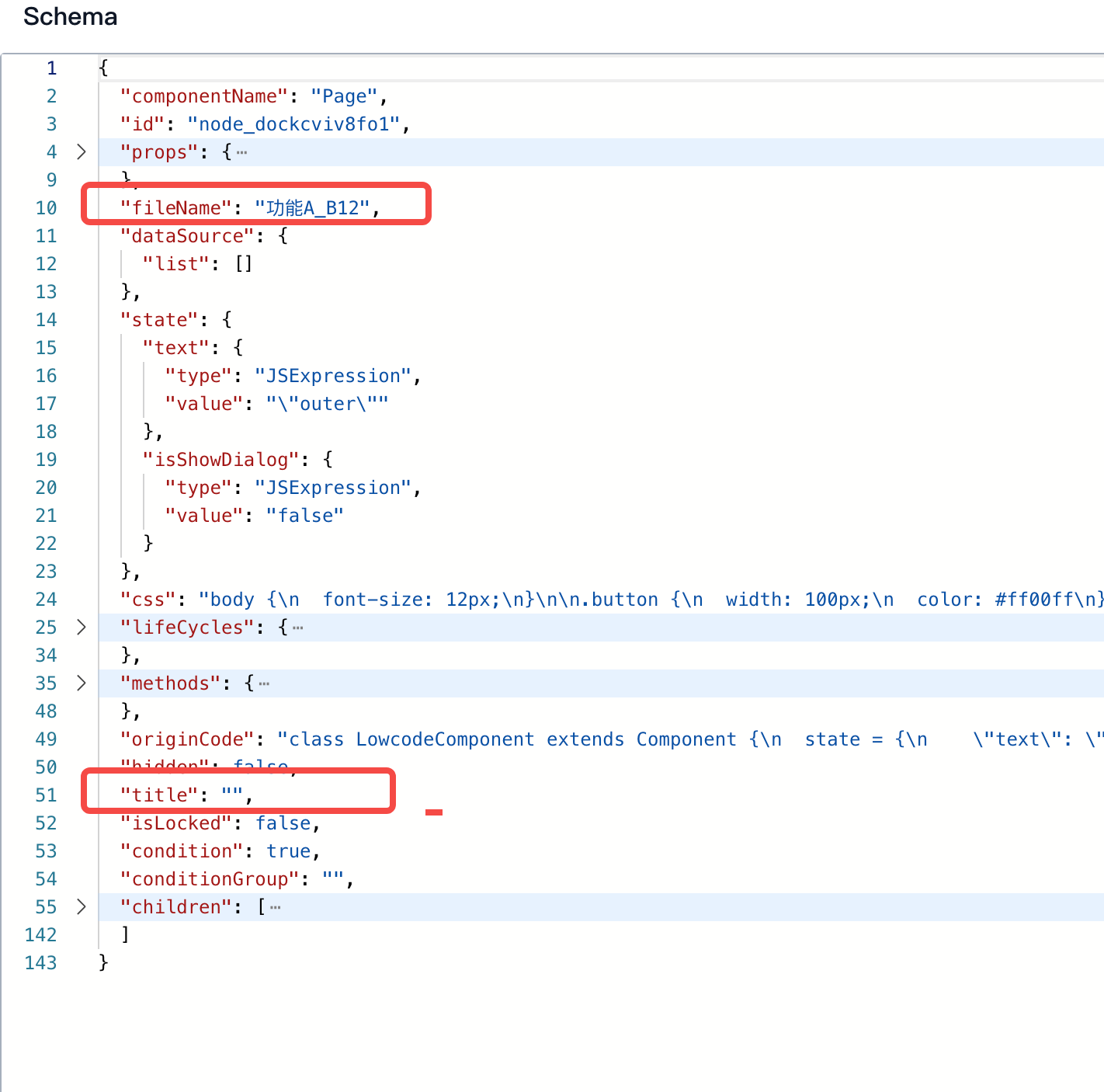The image size is (1104, 1092).
Task: Expand the lifeCycles section chevron
Action: pyautogui.click(x=82, y=627)
